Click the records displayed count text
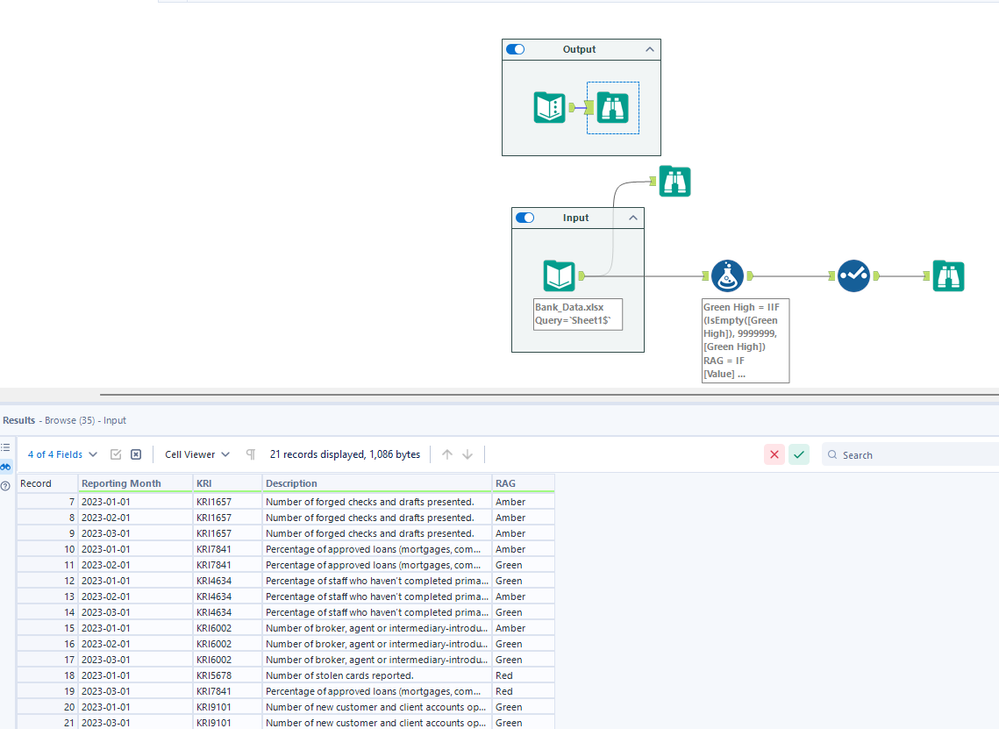This screenshot has width=999, height=729. click(345, 454)
